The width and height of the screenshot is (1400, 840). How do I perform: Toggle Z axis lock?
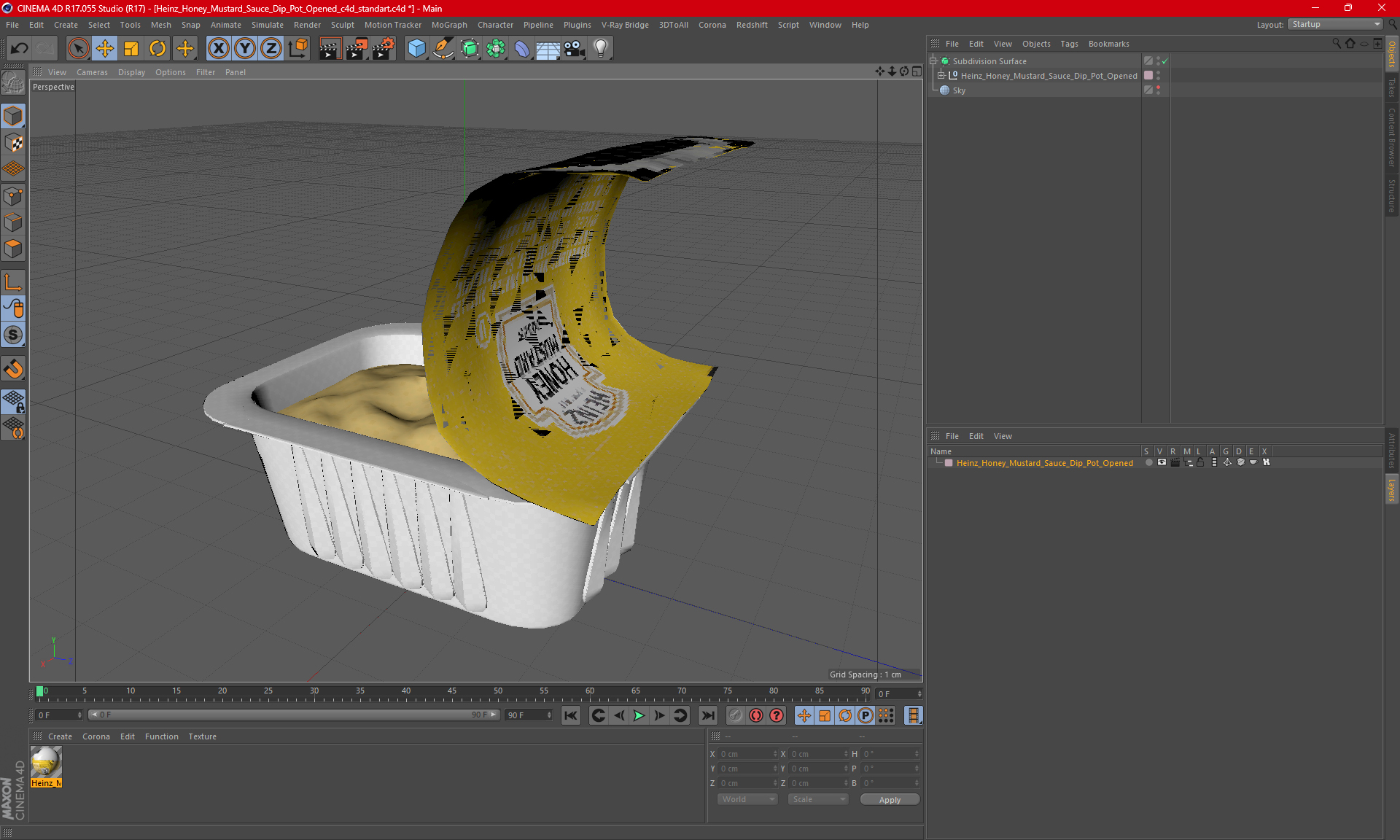271,49
